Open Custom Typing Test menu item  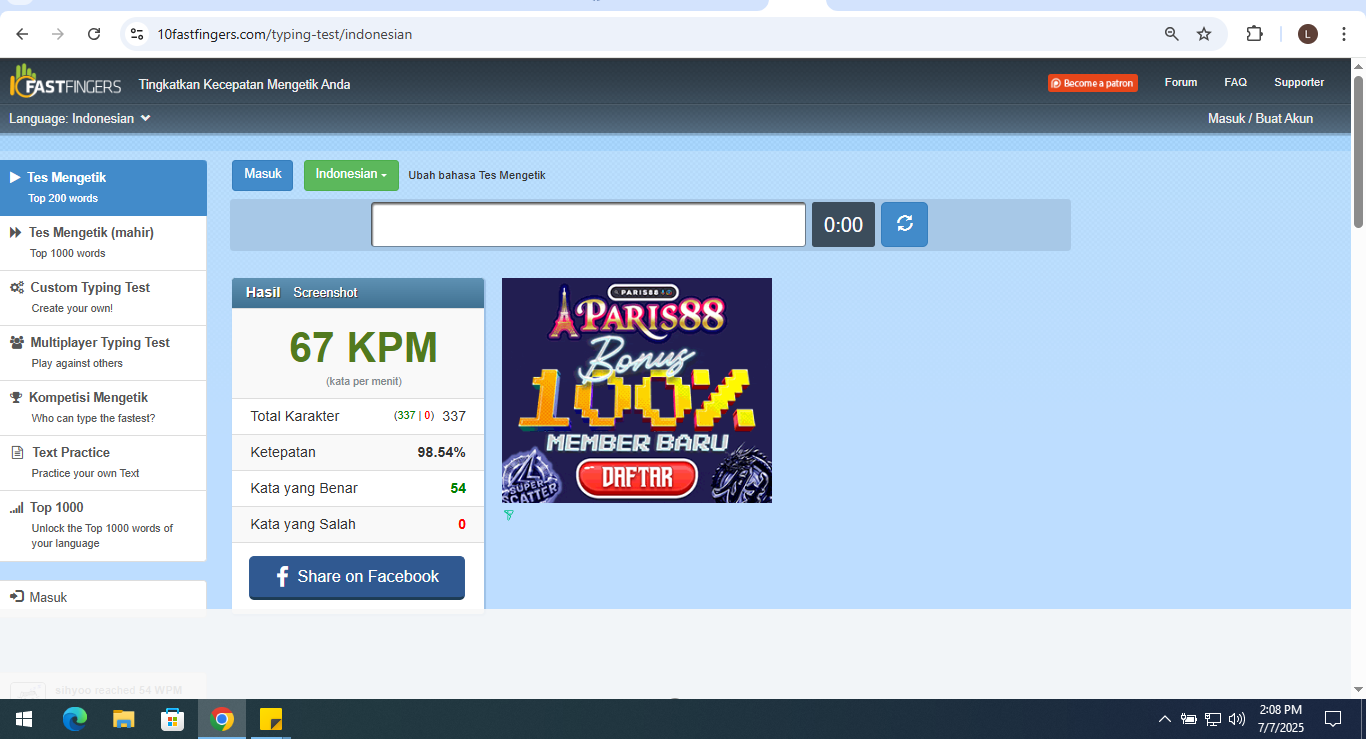pos(104,297)
